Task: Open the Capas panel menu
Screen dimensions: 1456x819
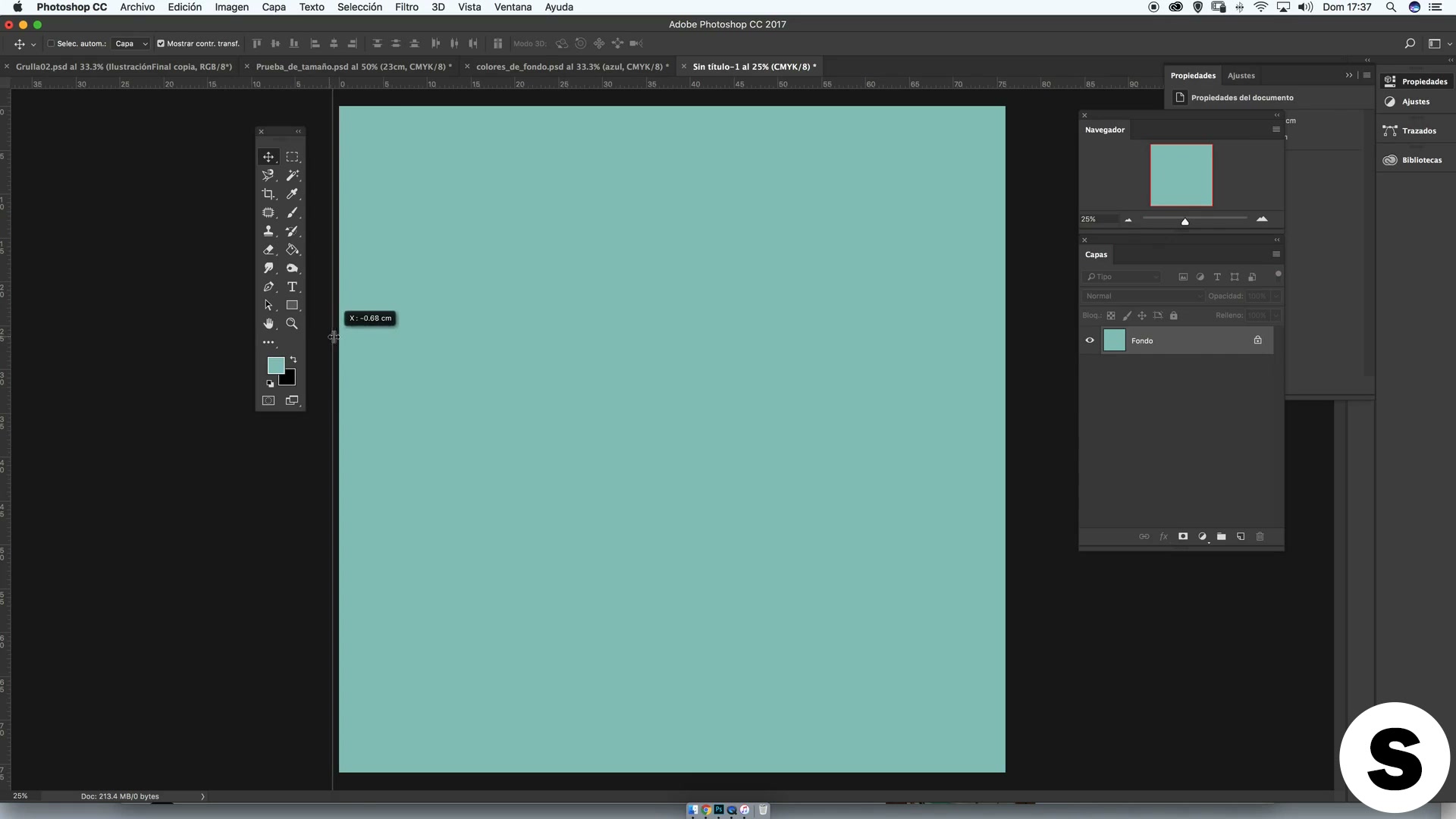Action: point(1276,255)
